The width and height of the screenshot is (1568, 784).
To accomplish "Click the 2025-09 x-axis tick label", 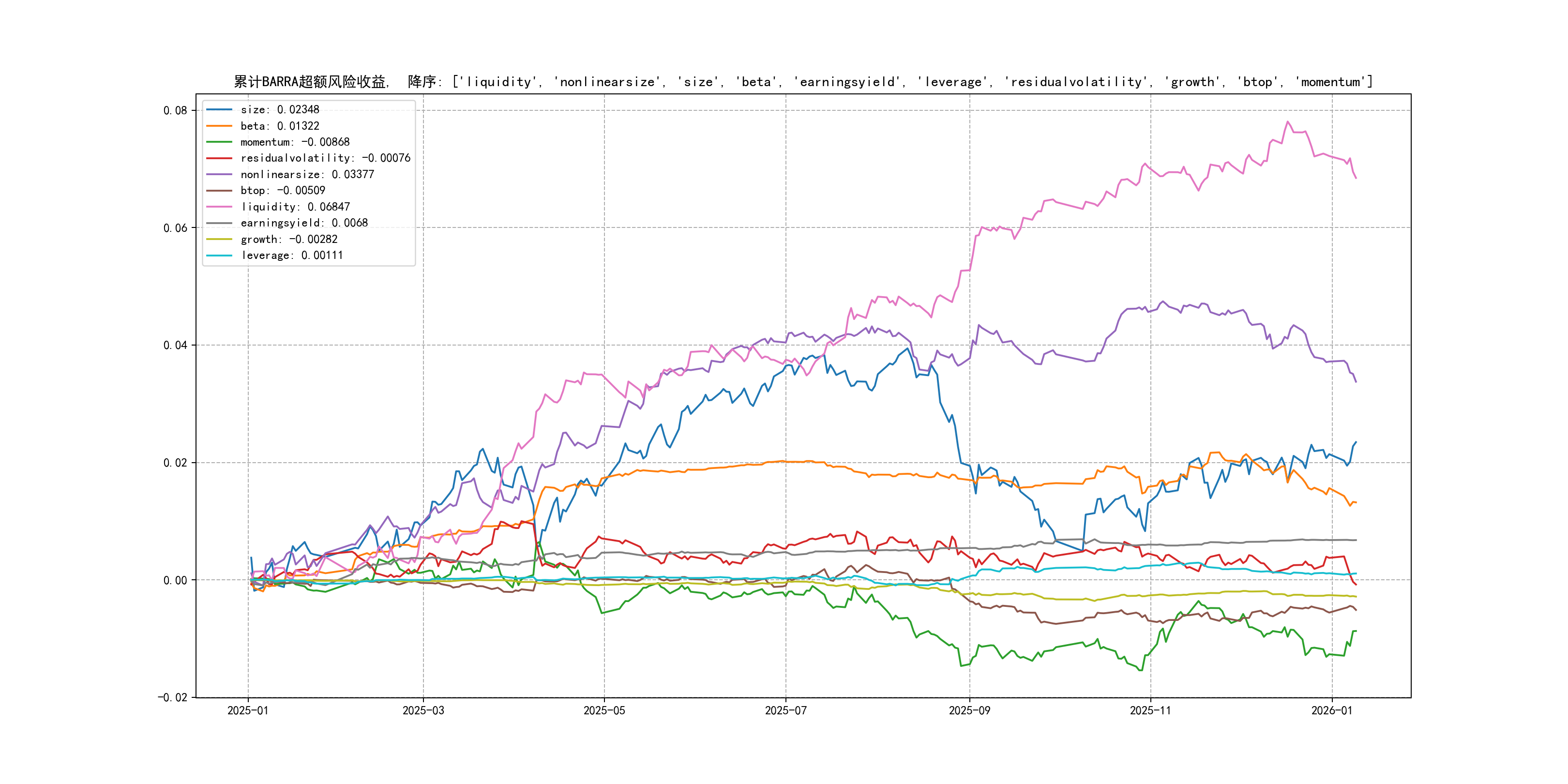I will pyautogui.click(x=969, y=710).
